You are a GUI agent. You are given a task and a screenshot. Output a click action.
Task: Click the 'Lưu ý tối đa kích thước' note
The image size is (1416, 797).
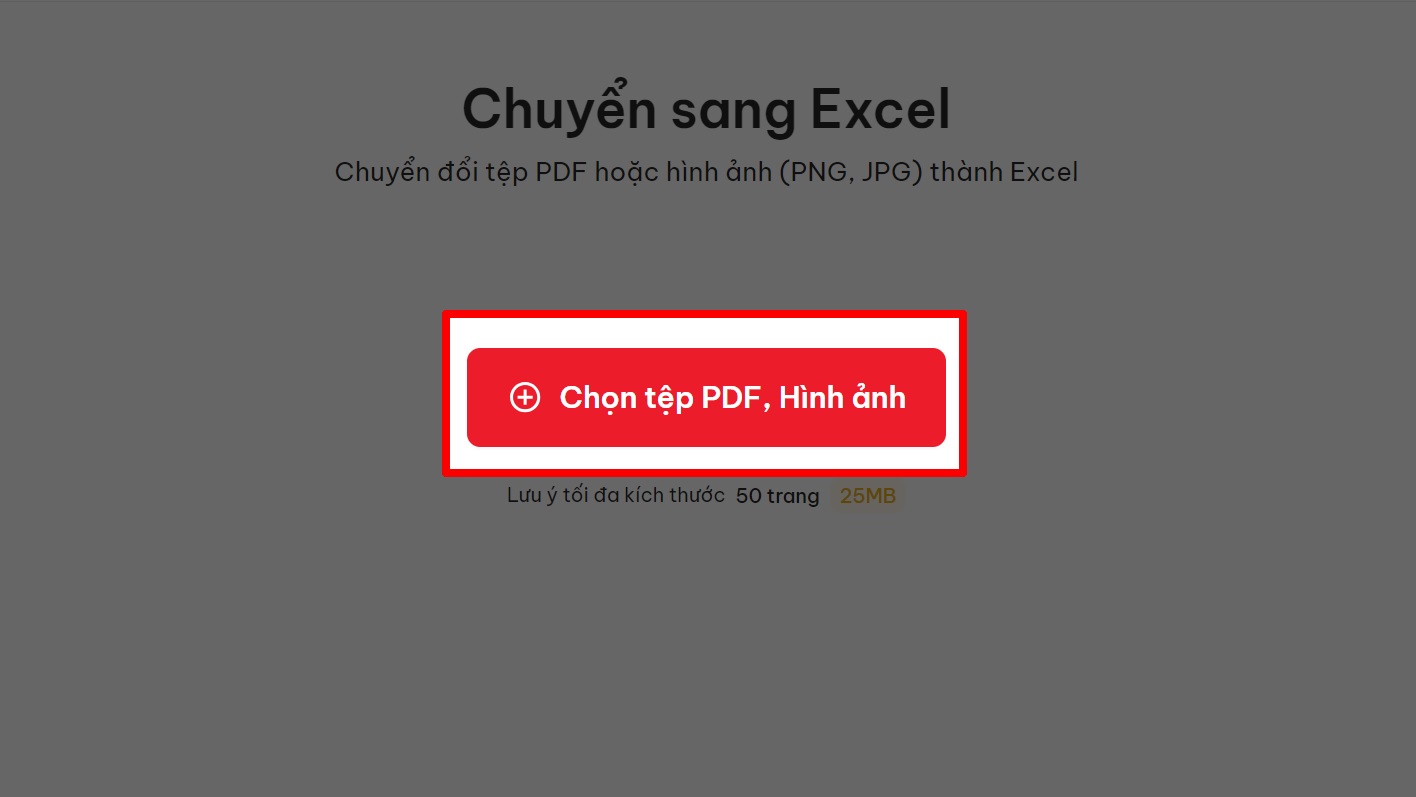coord(616,496)
